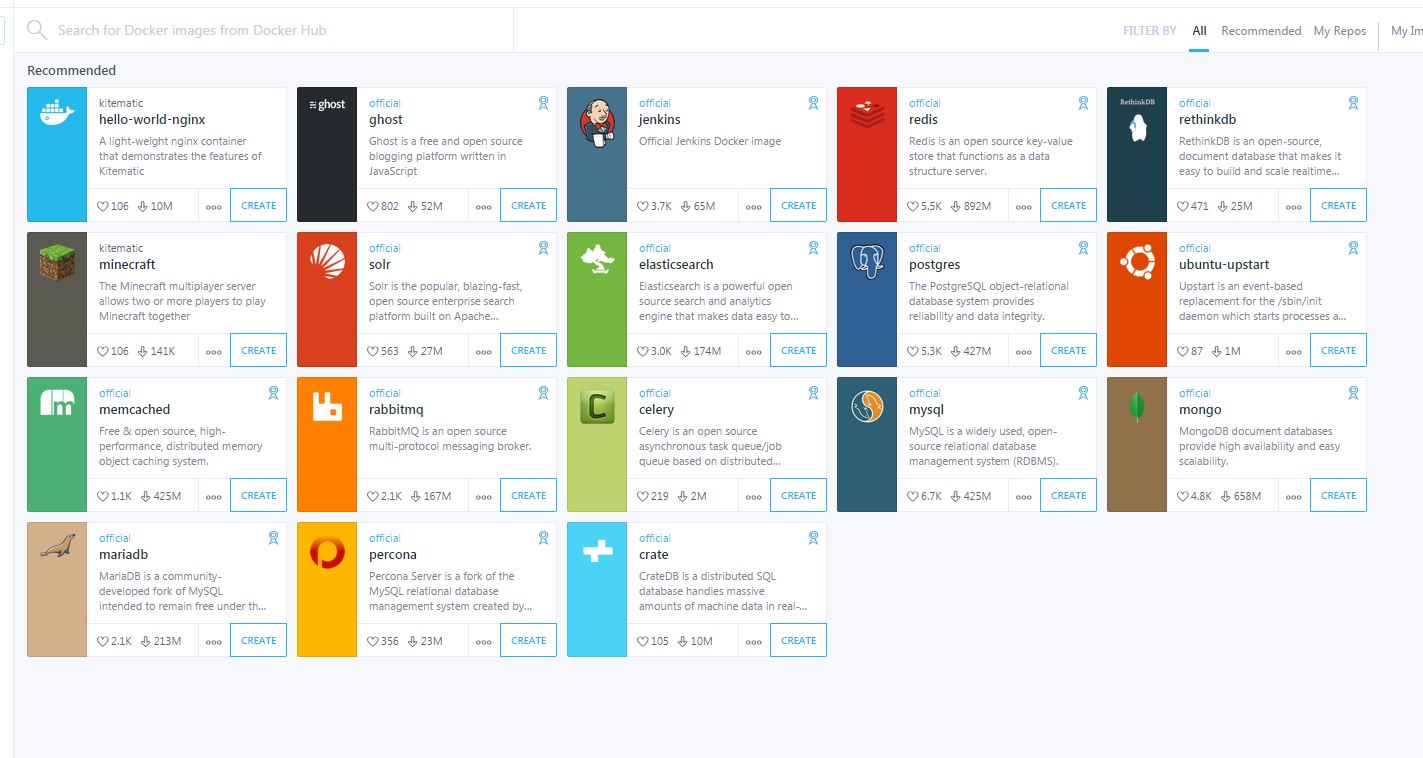Click CREATE on the crate card
This screenshot has height=758, width=1423.
(x=798, y=640)
